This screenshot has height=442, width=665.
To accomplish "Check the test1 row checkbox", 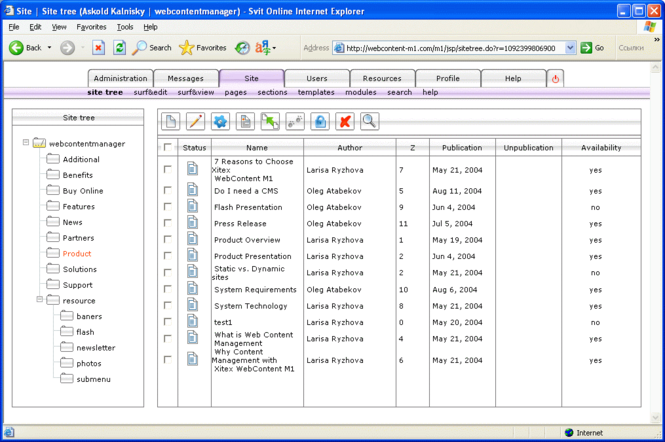I will point(168,322).
